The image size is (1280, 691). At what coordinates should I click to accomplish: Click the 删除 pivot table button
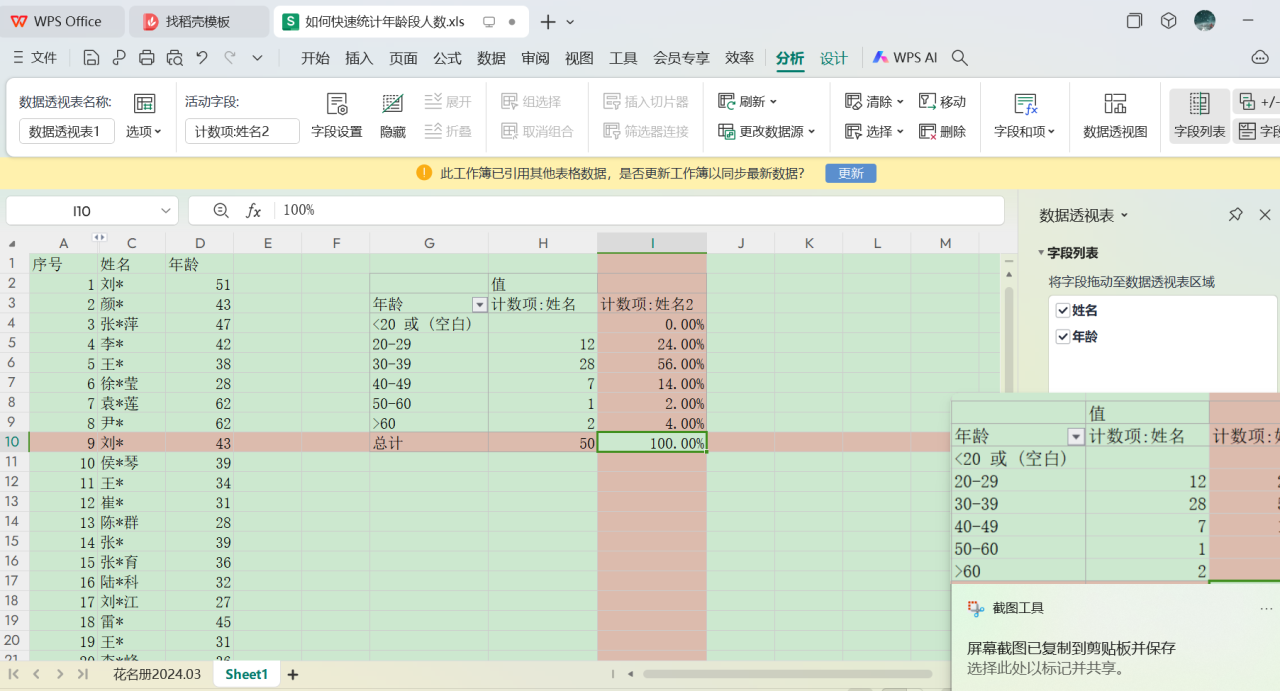point(943,131)
